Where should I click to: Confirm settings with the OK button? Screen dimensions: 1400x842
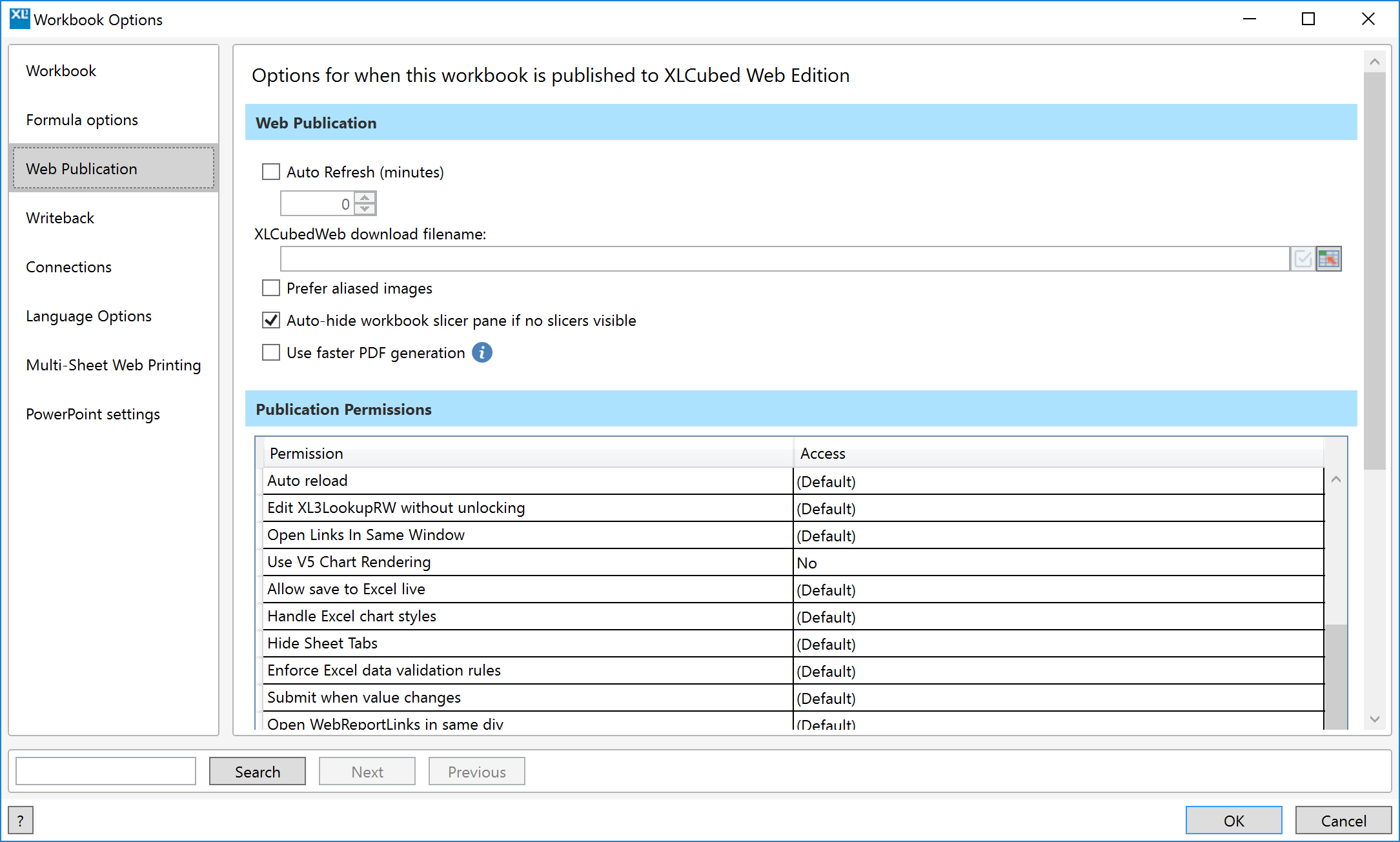pyautogui.click(x=1234, y=821)
